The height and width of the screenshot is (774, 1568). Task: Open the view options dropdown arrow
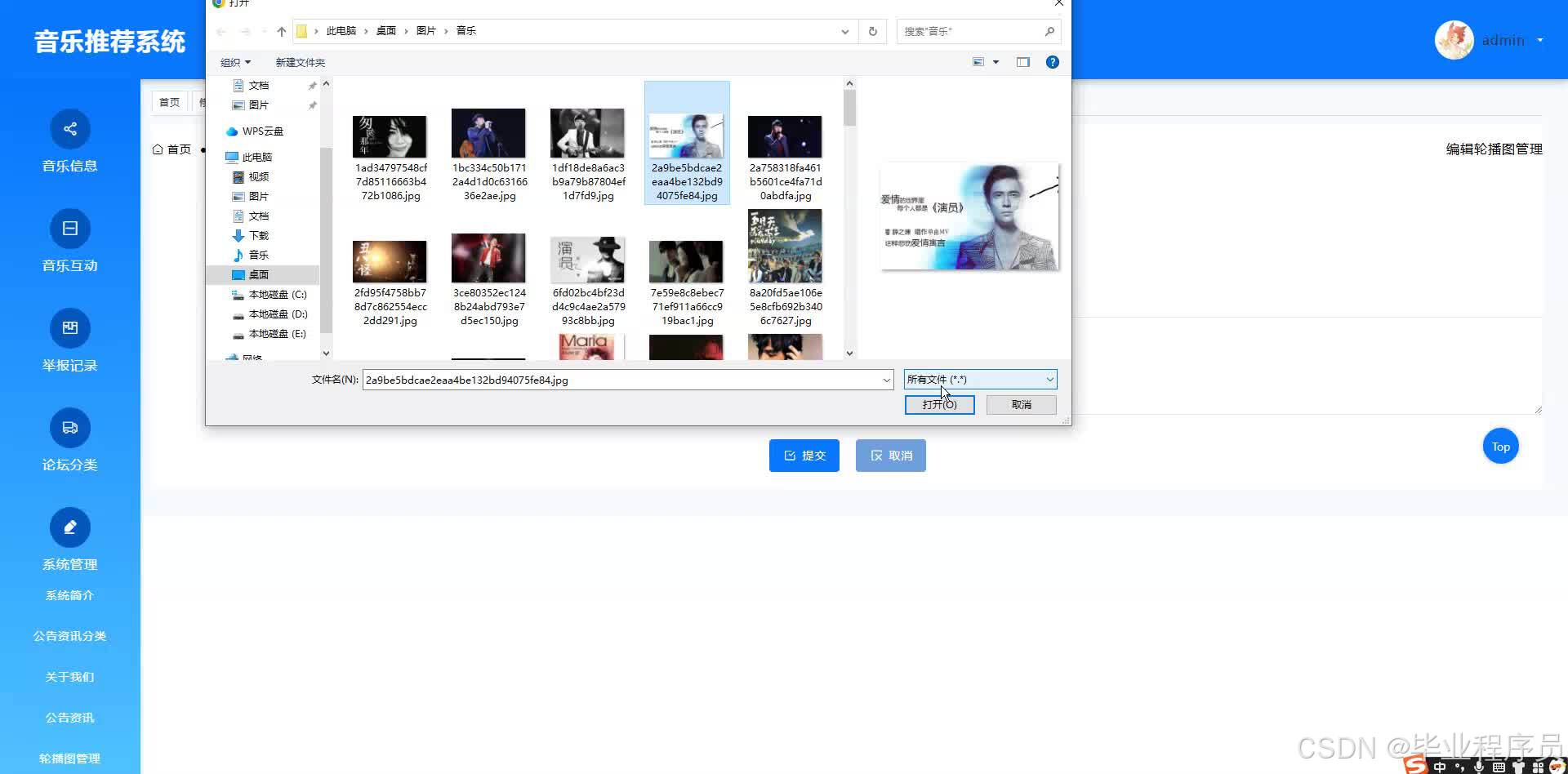click(x=996, y=62)
